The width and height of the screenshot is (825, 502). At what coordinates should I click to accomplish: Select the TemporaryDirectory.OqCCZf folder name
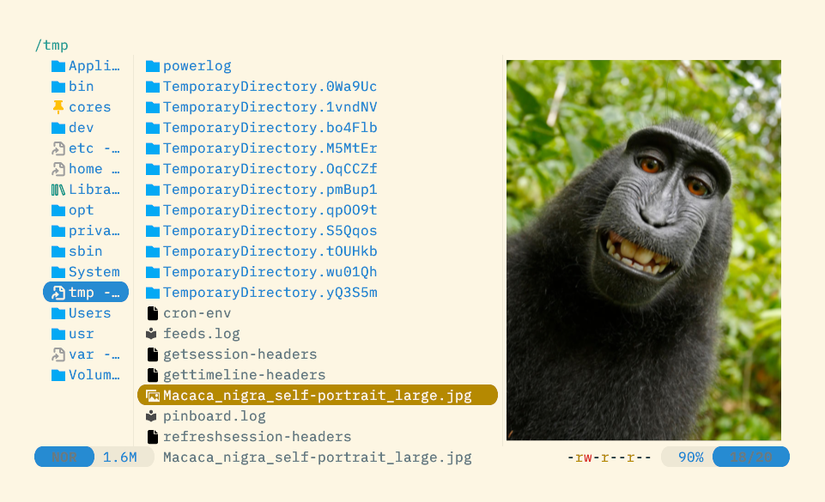[x=270, y=169]
